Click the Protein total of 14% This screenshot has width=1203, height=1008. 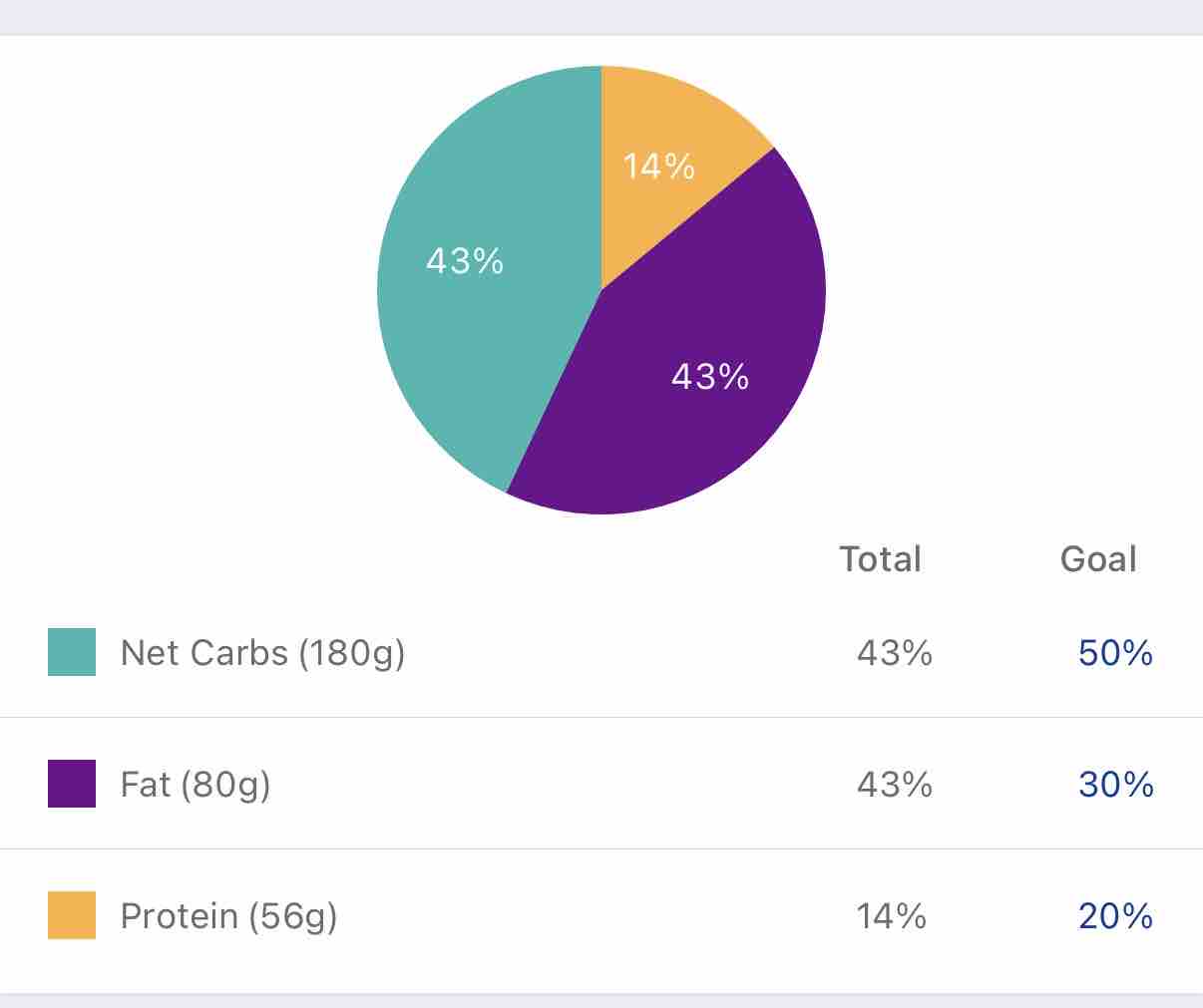click(x=892, y=916)
